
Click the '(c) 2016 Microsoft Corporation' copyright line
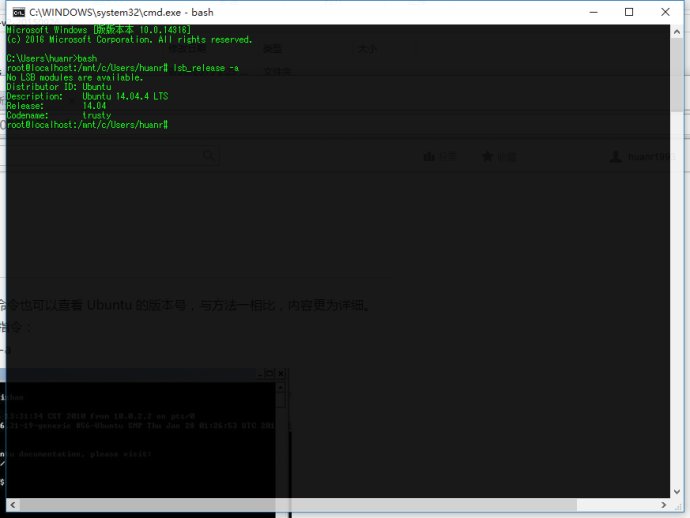coord(130,40)
